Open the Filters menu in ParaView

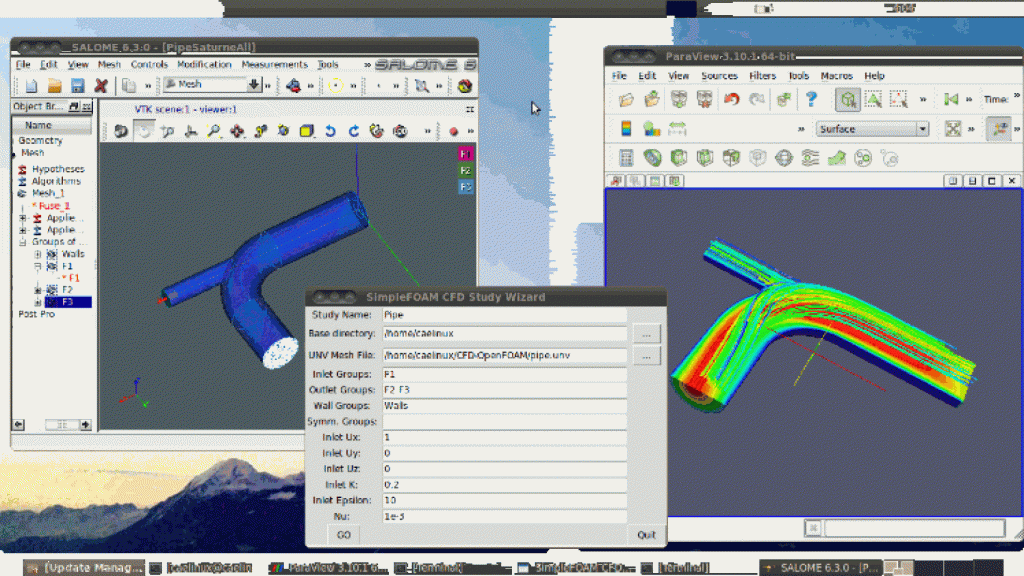pyautogui.click(x=762, y=76)
